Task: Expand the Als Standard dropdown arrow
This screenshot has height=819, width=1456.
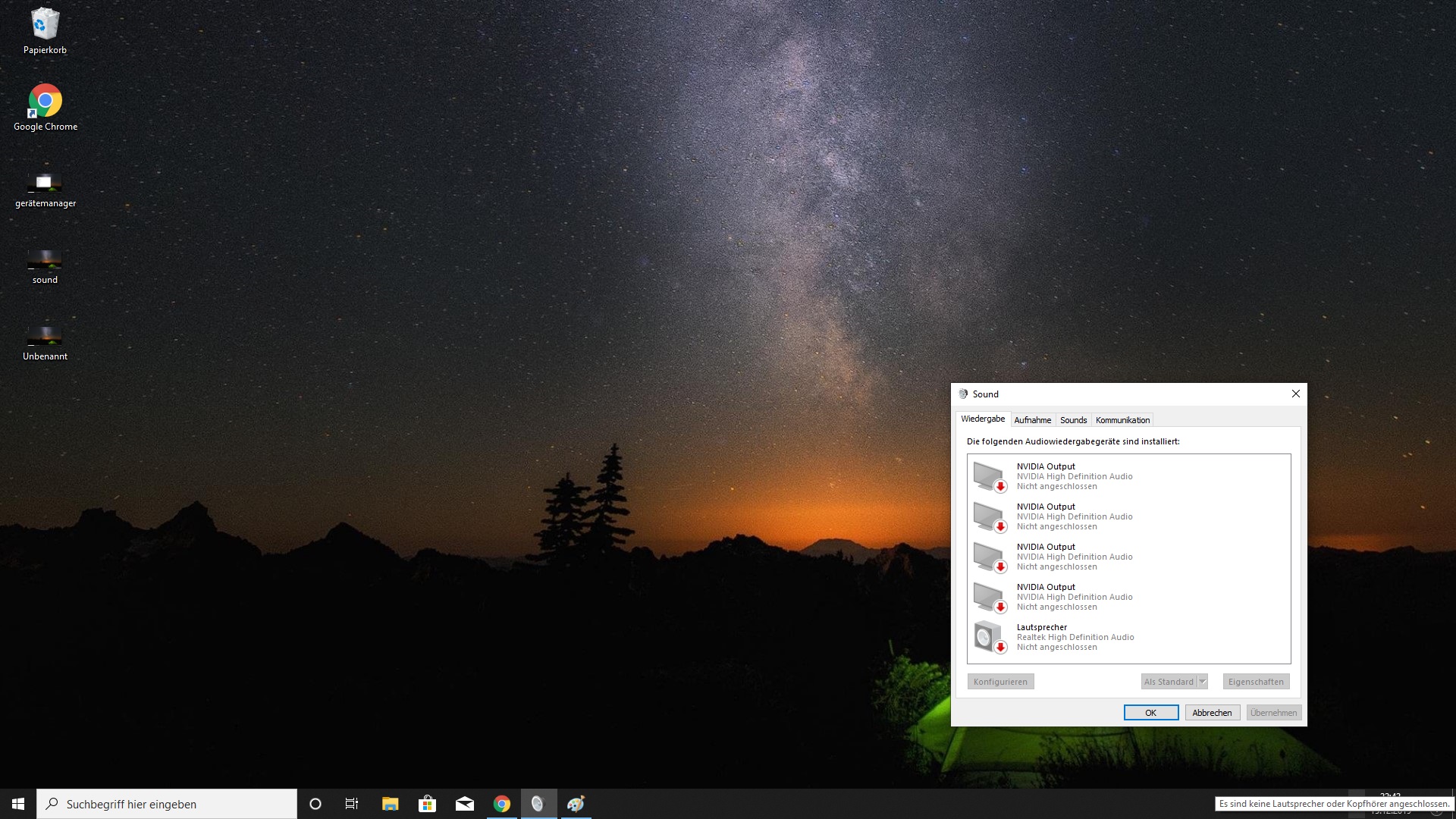Action: [1202, 682]
